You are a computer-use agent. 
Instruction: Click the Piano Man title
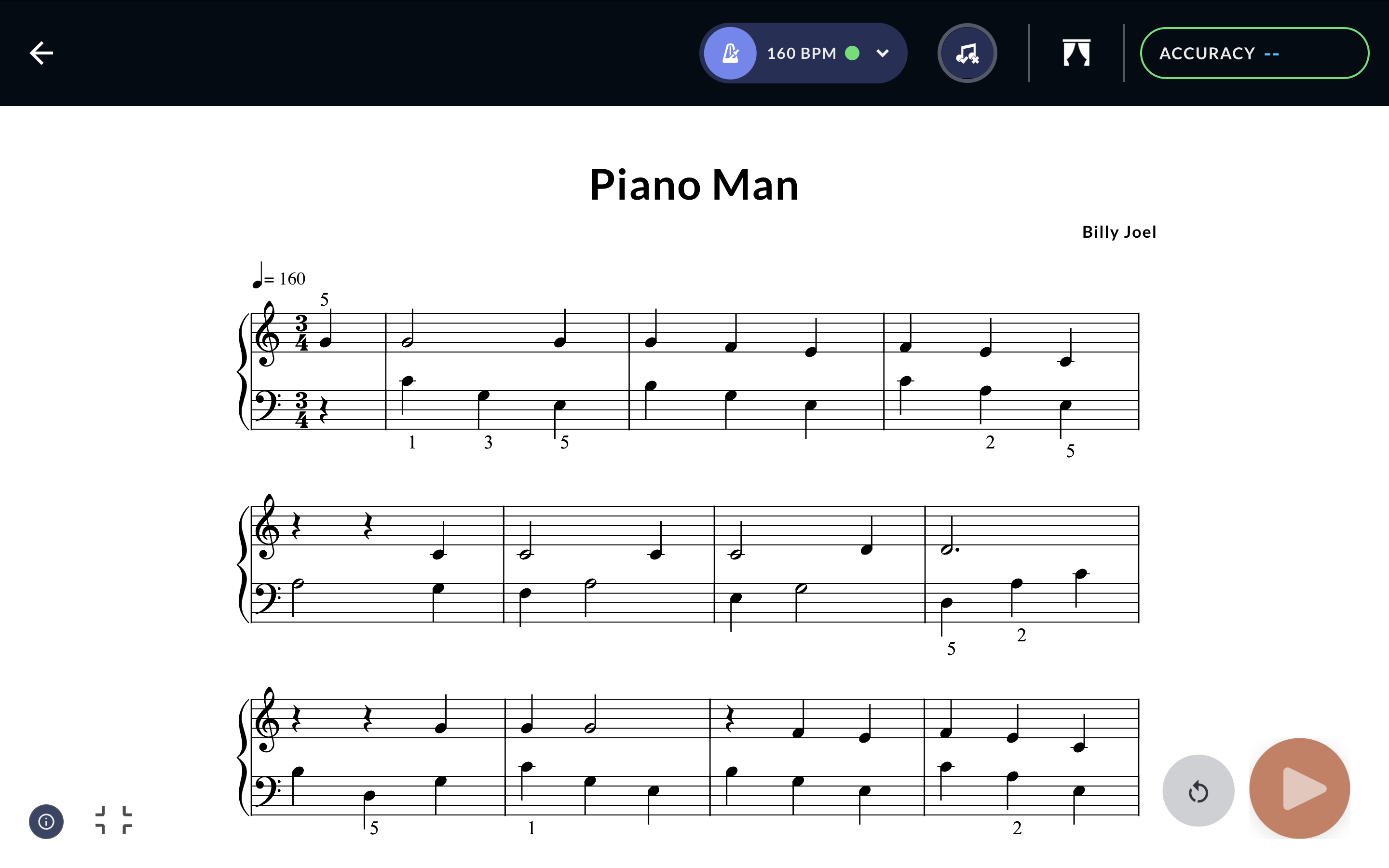tap(694, 185)
